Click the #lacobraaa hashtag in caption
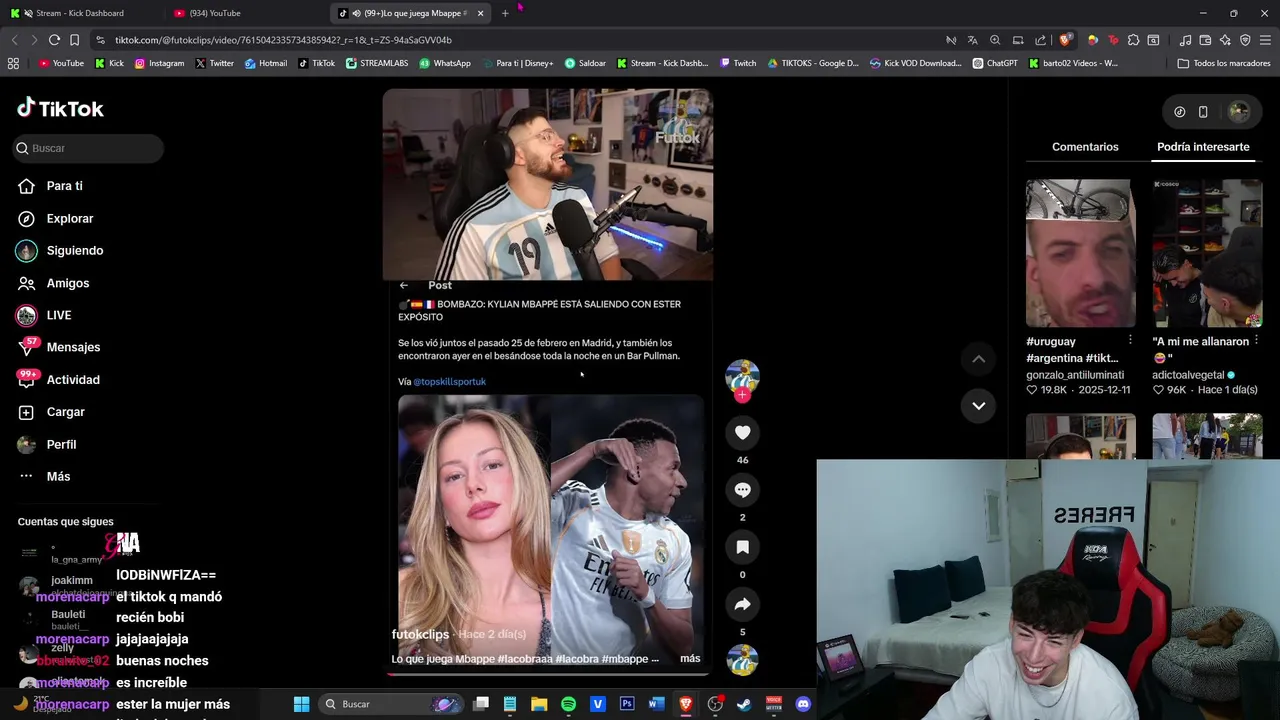 (525, 659)
